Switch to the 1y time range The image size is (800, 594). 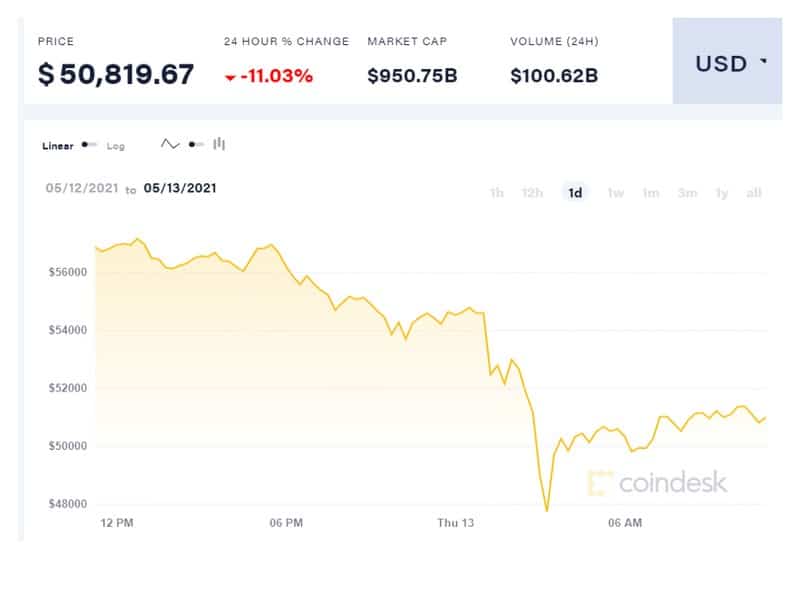click(721, 193)
